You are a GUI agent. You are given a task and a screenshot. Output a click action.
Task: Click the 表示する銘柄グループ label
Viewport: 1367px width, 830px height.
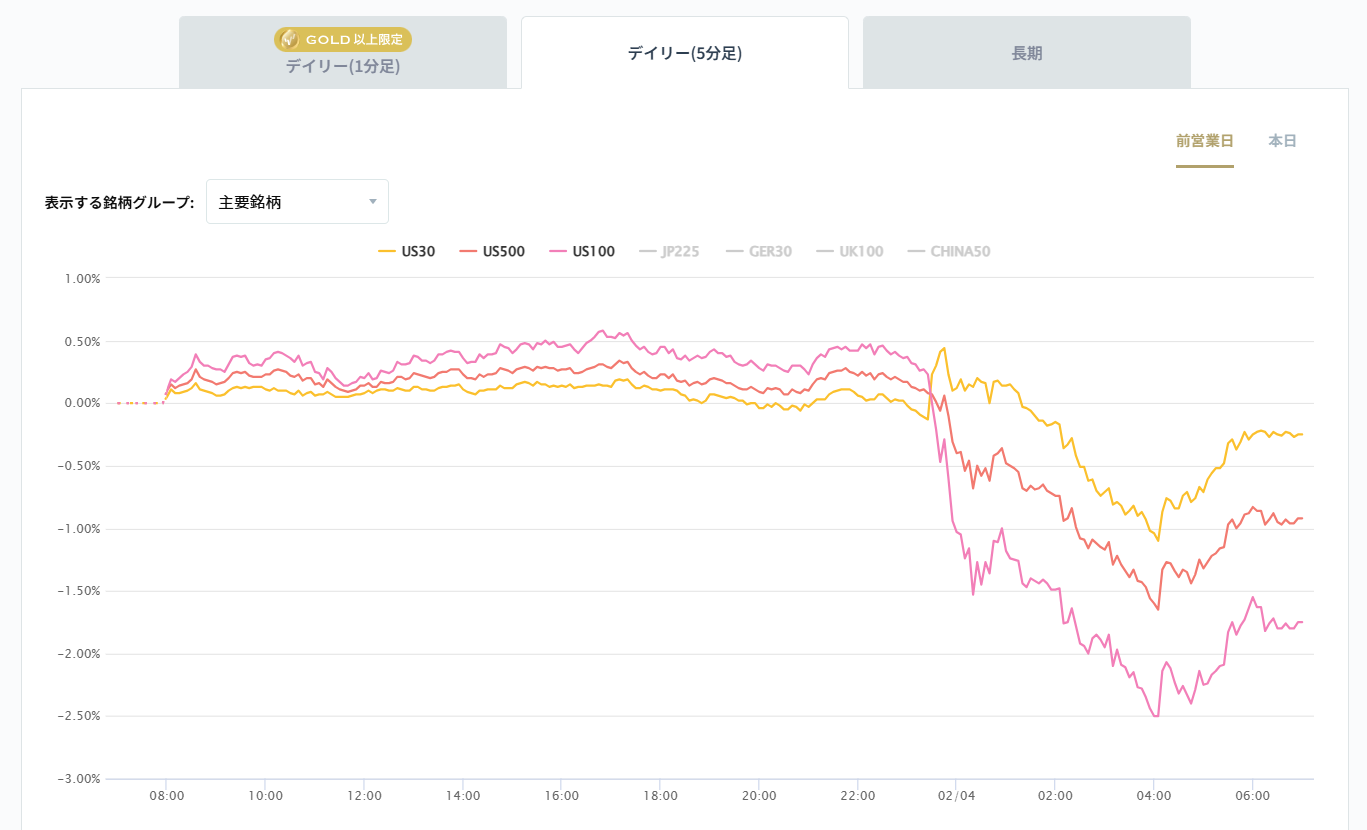[119, 202]
